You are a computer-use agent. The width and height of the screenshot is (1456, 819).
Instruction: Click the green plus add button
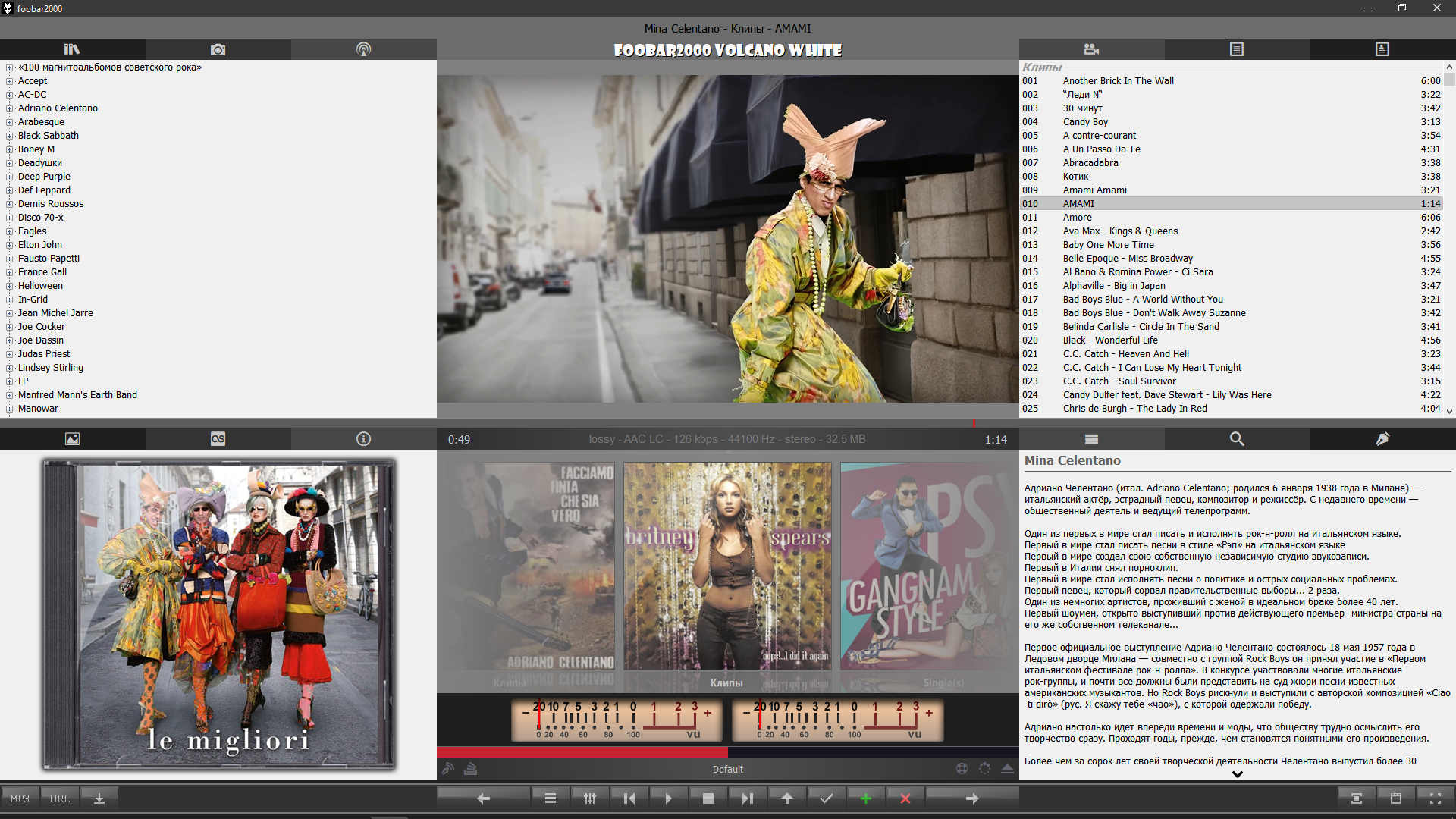pyautogui.click(x=865, y=799)
